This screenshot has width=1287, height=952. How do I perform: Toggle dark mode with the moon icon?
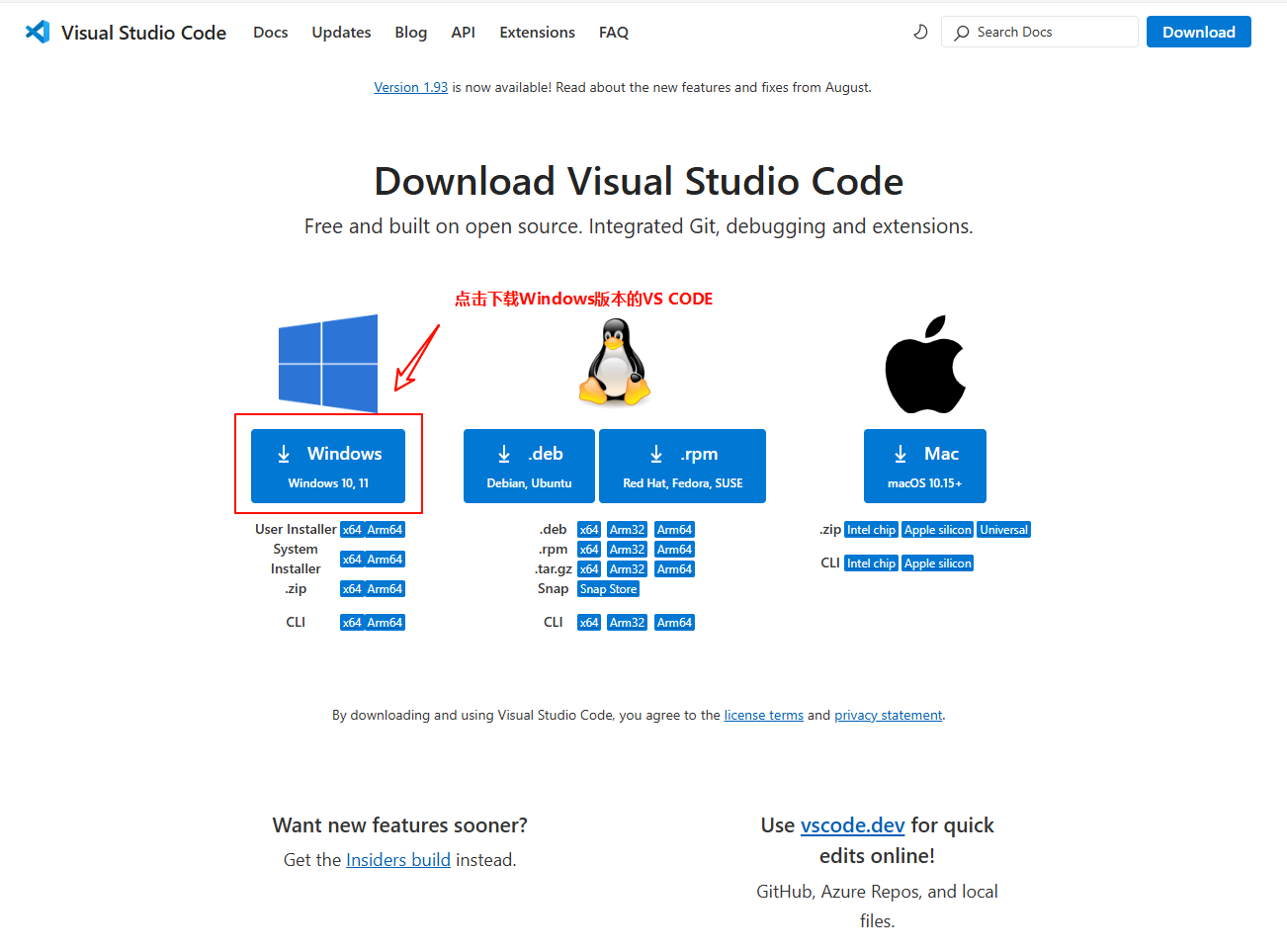pos(920,31)
